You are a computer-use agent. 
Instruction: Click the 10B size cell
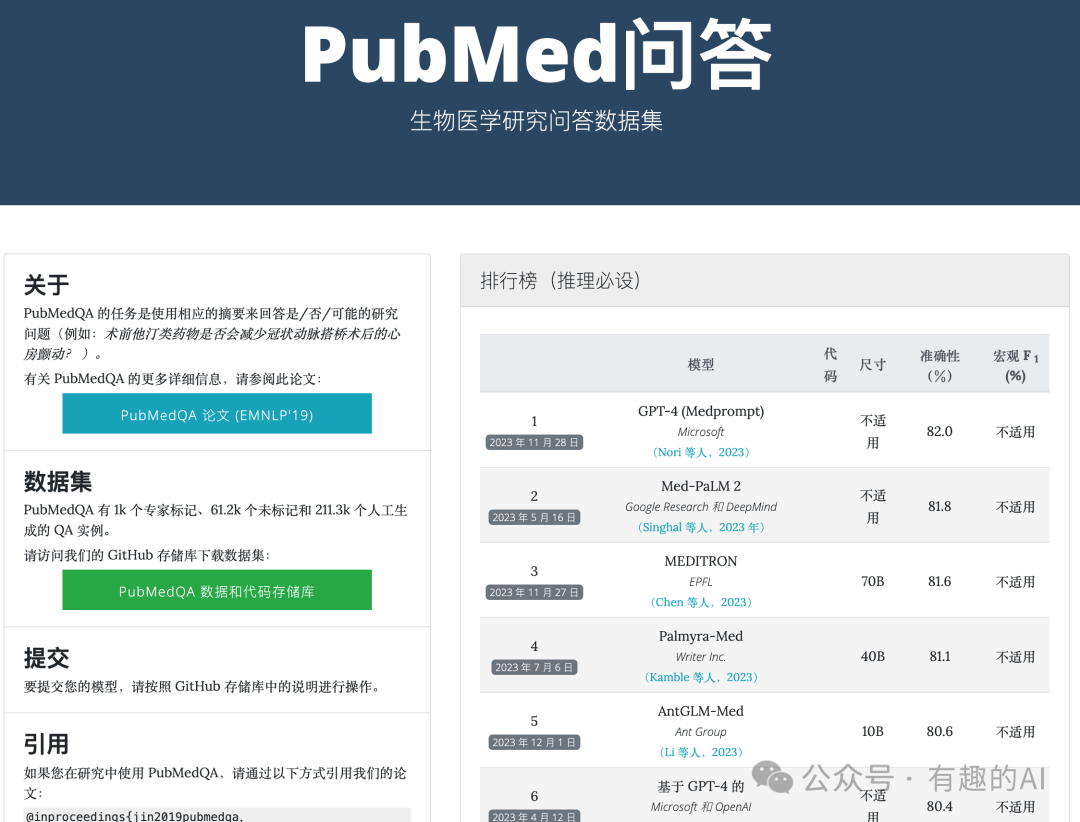click(x=873, y=732)
